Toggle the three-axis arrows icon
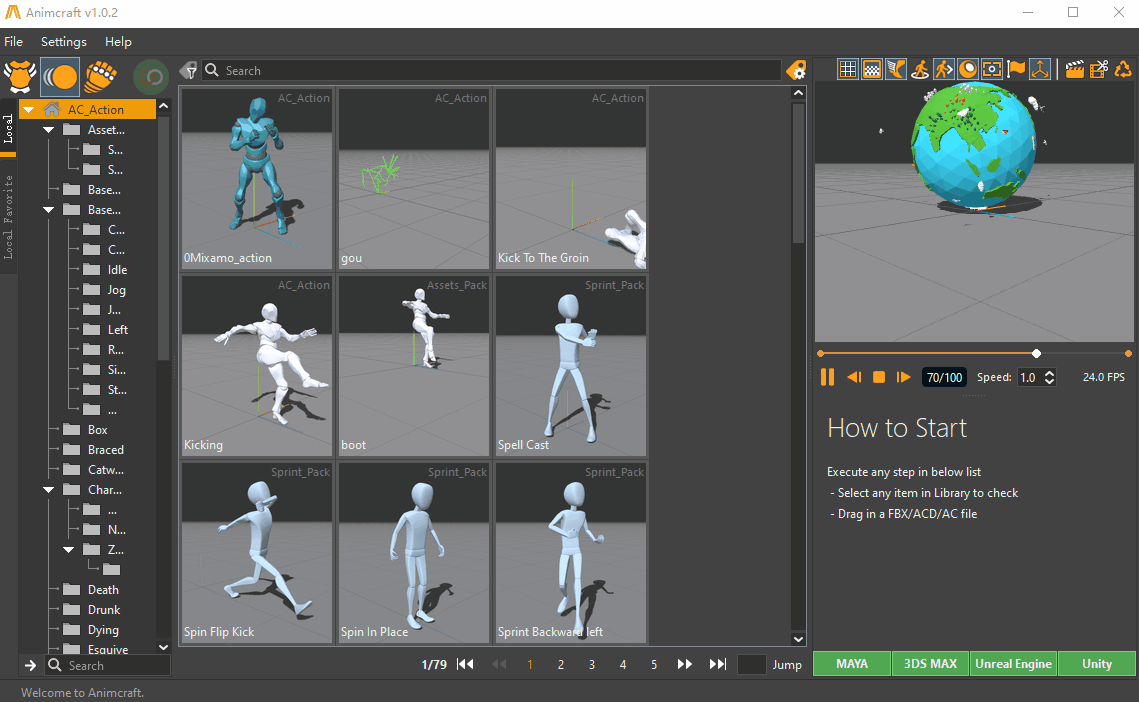Image resolution: width=1139 pixels, height=702 pixels. tap(1040, 69)
